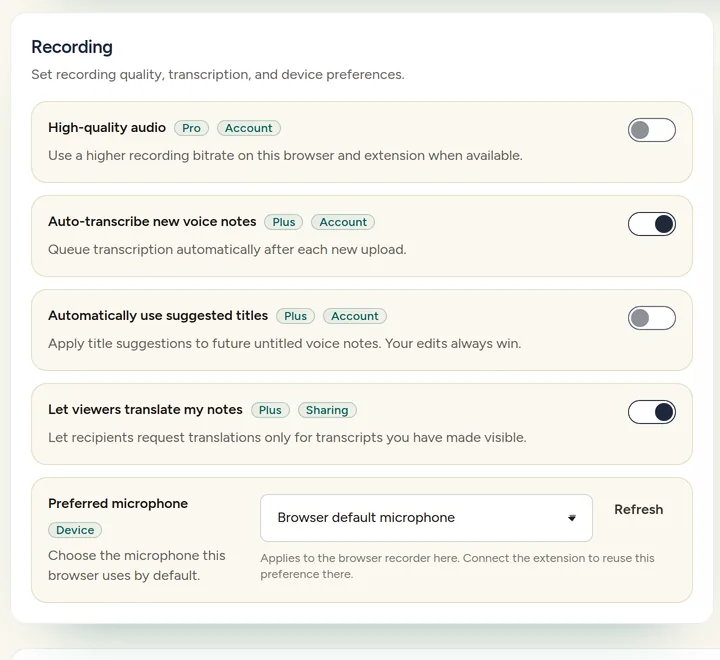Click 'Let recipients request translations' description
The image size is (720, 660).
pos(287,437)
